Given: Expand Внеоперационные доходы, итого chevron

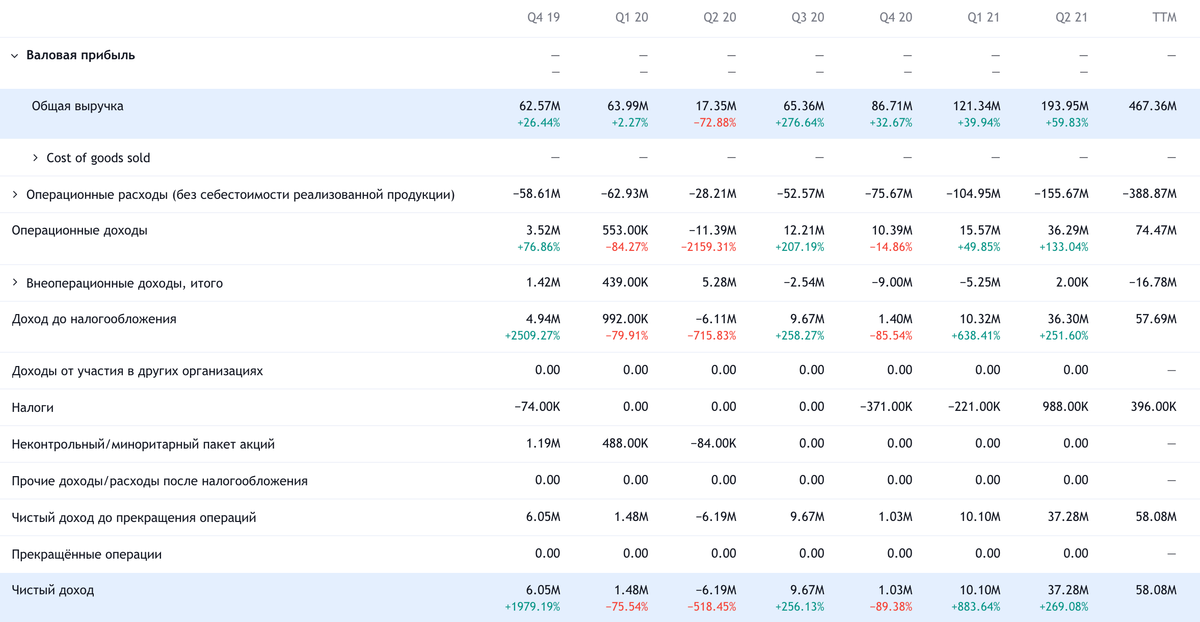Looking at the screenshot, I should click(x=14, y=283).
